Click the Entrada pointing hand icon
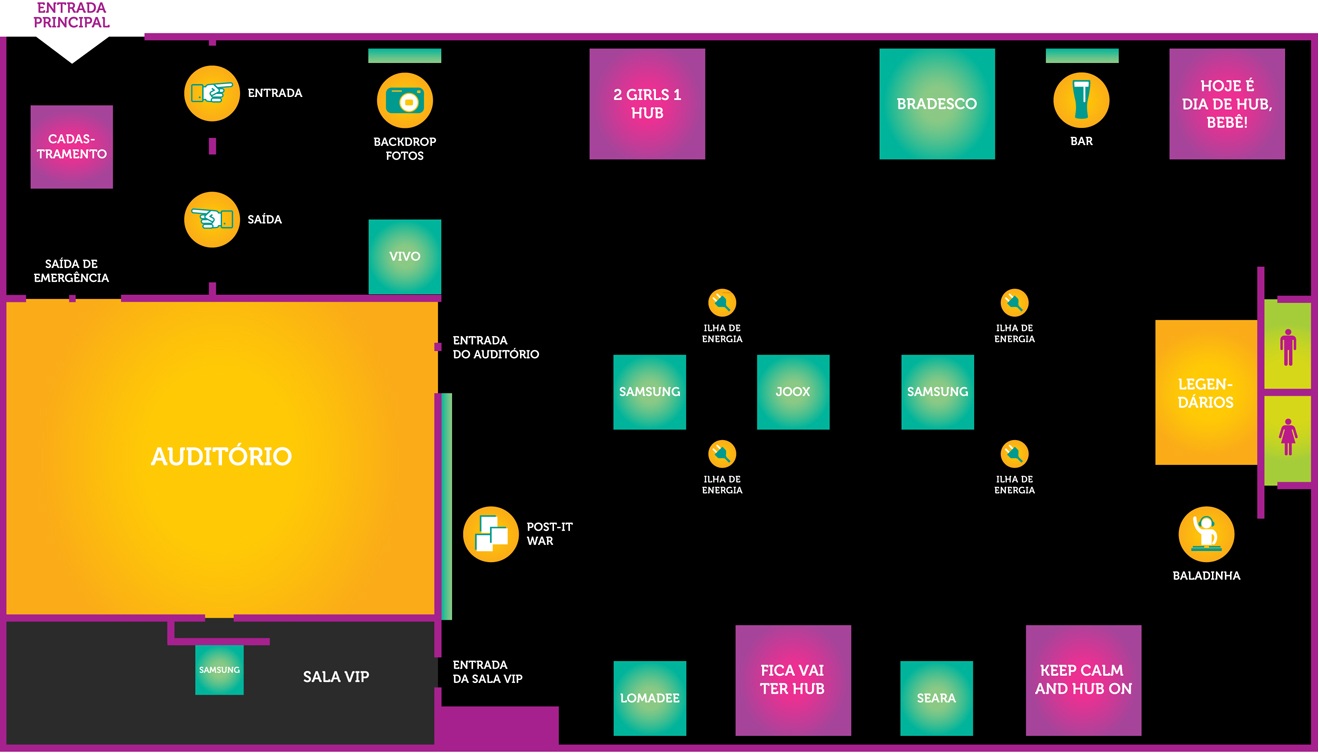The height and width of the screenshot is (753, 1319). tap(212, 93)
